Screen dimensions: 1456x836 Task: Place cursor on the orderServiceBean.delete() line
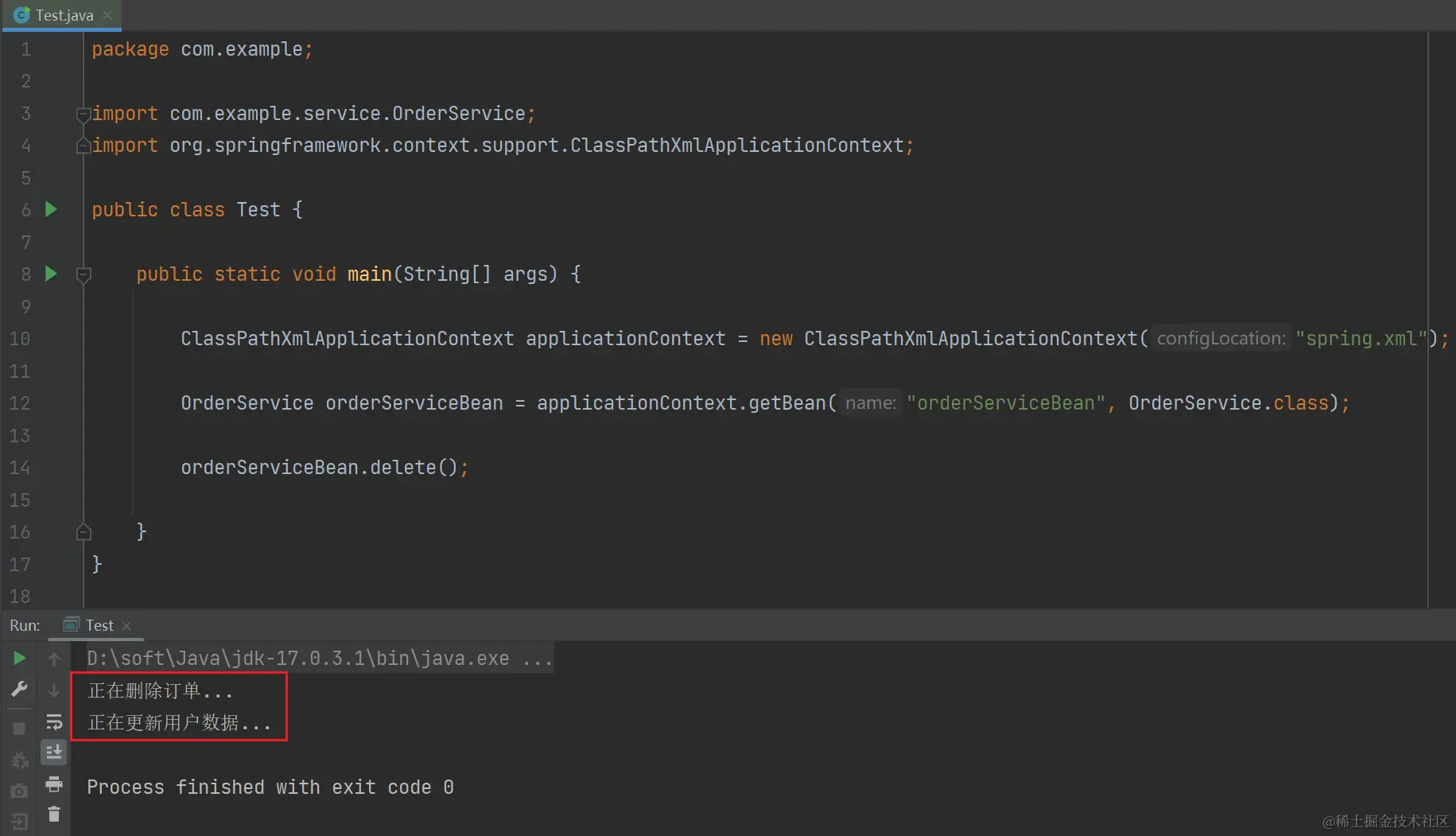pos(324,467)
